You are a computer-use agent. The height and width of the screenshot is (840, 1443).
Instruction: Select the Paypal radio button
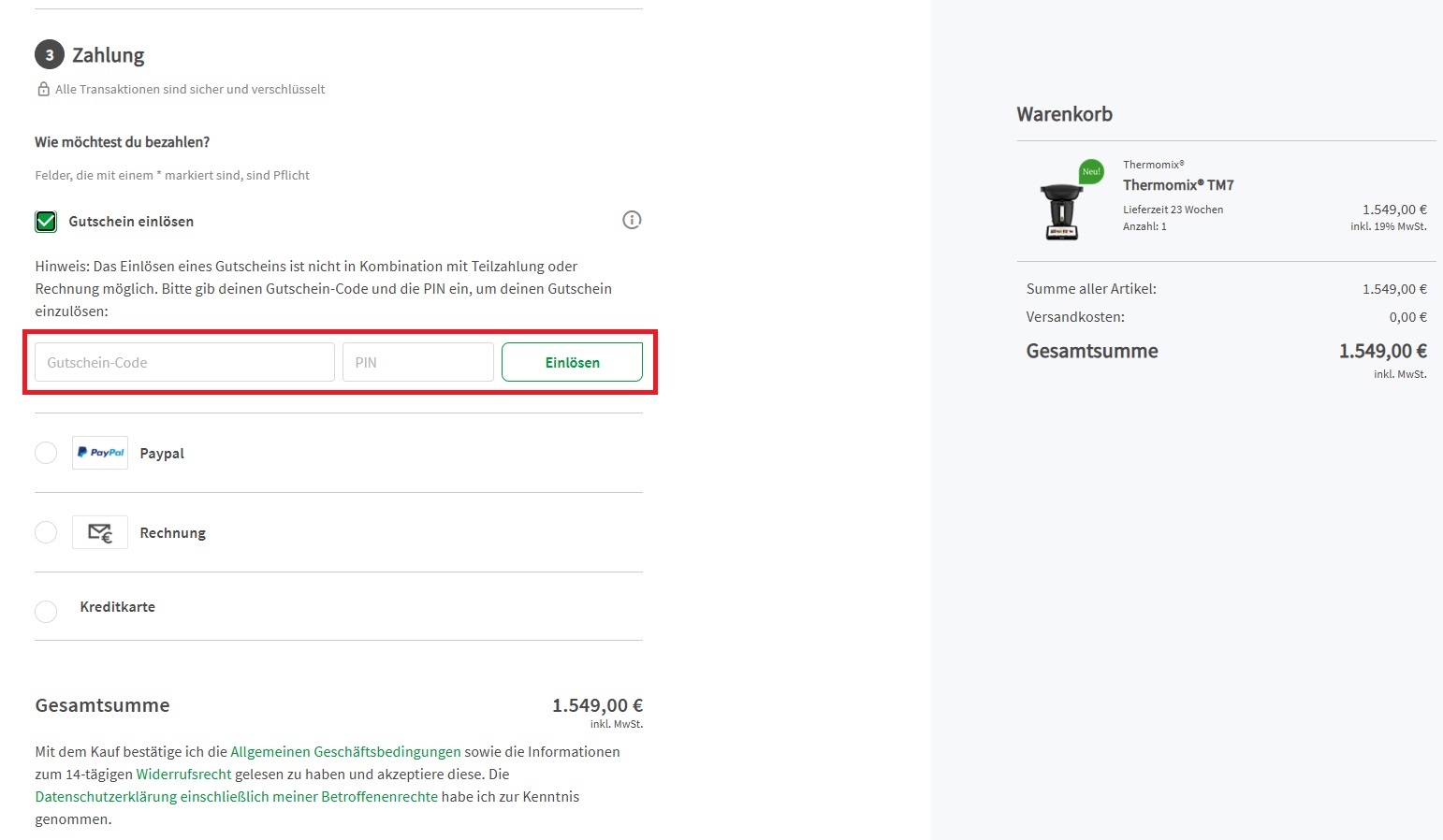46,453
